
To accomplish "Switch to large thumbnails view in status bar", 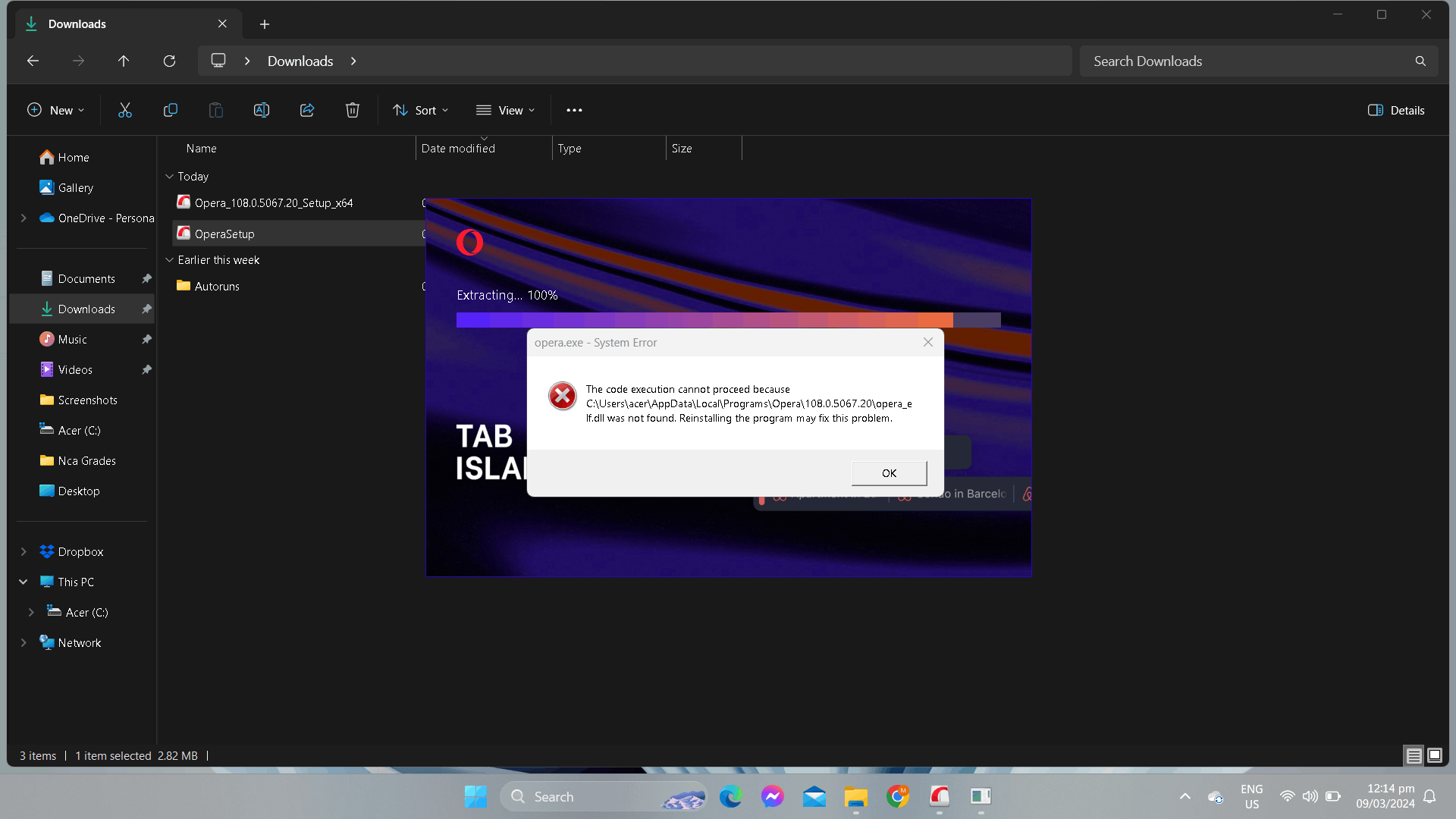I will pos(1435,755).
